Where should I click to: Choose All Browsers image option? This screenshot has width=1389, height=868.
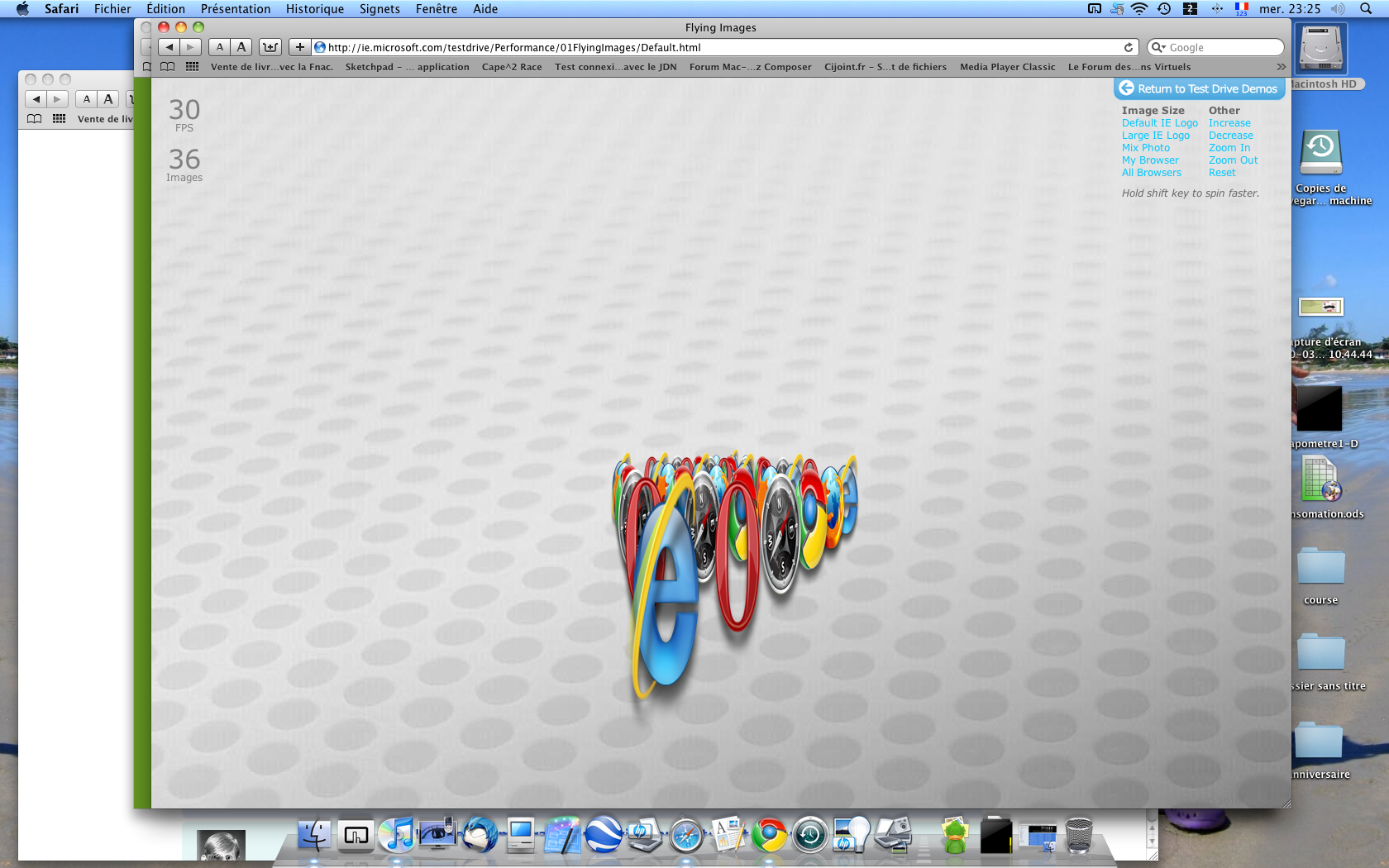tap(1151, 173)
